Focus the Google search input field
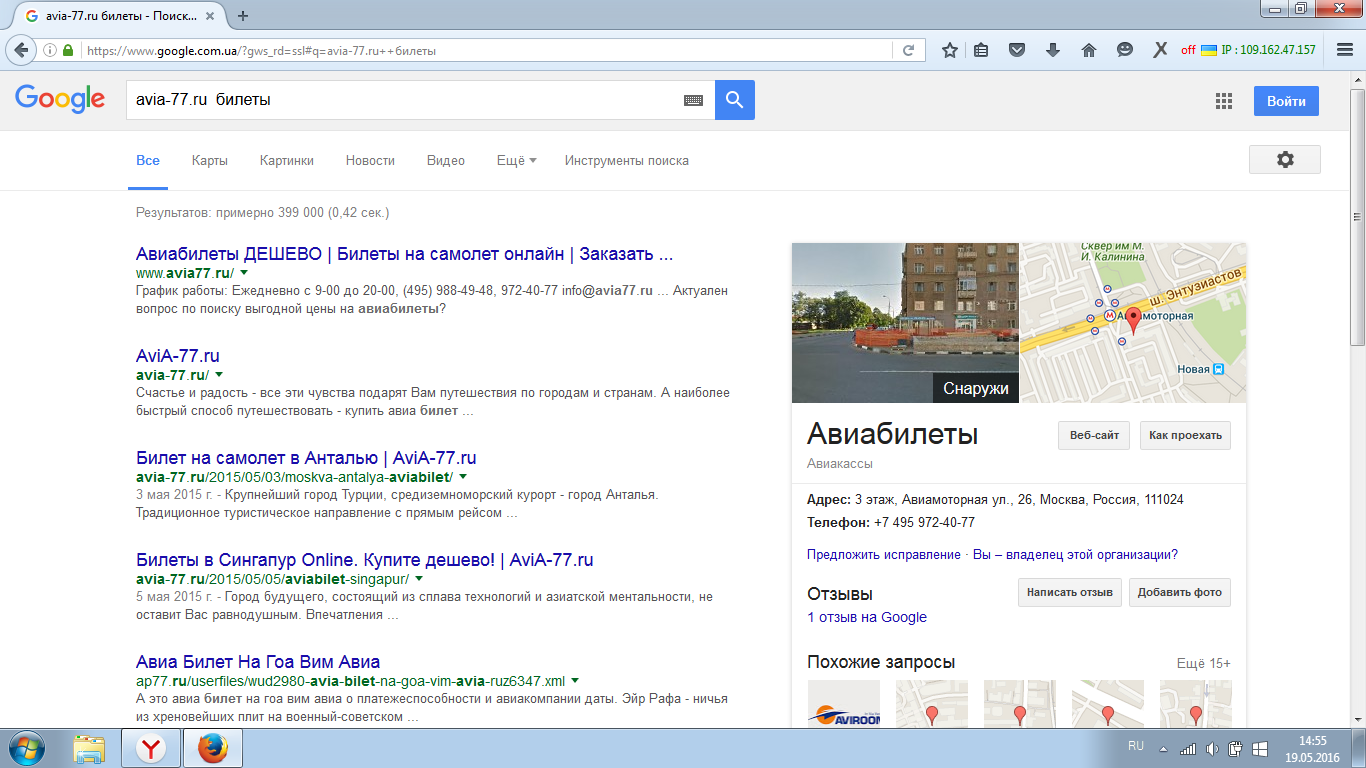1366x768 pixels. tap(404, 100)
